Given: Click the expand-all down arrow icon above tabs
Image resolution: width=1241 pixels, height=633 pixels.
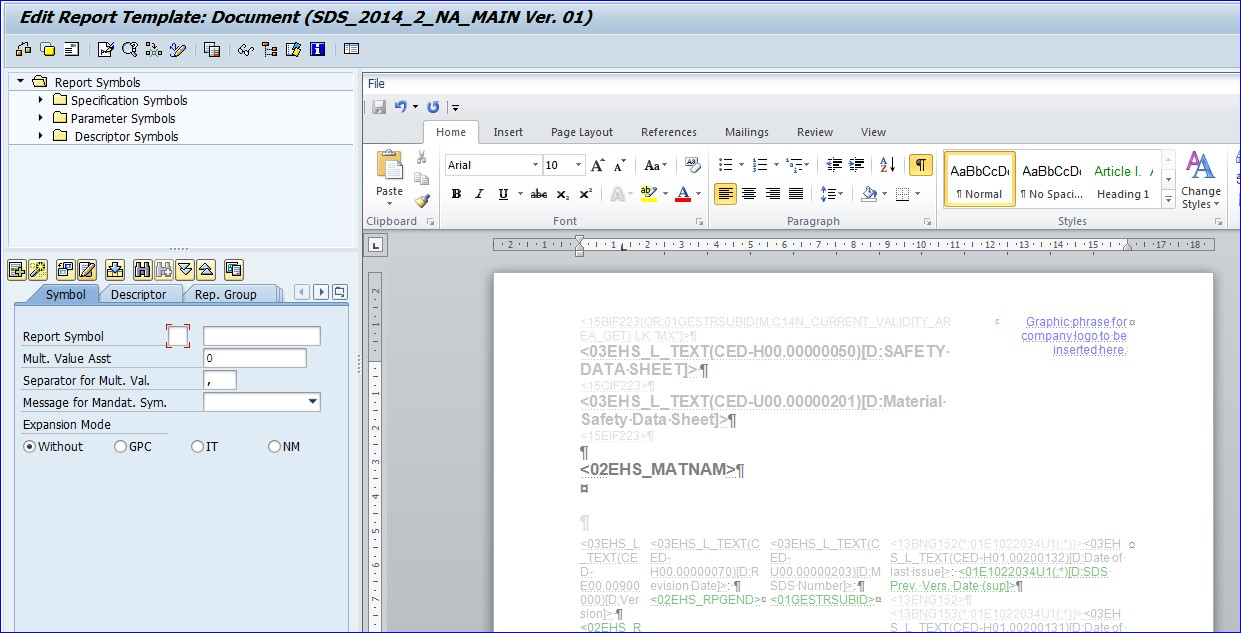Looking at the screenshot, I should [x=185, y=269].
